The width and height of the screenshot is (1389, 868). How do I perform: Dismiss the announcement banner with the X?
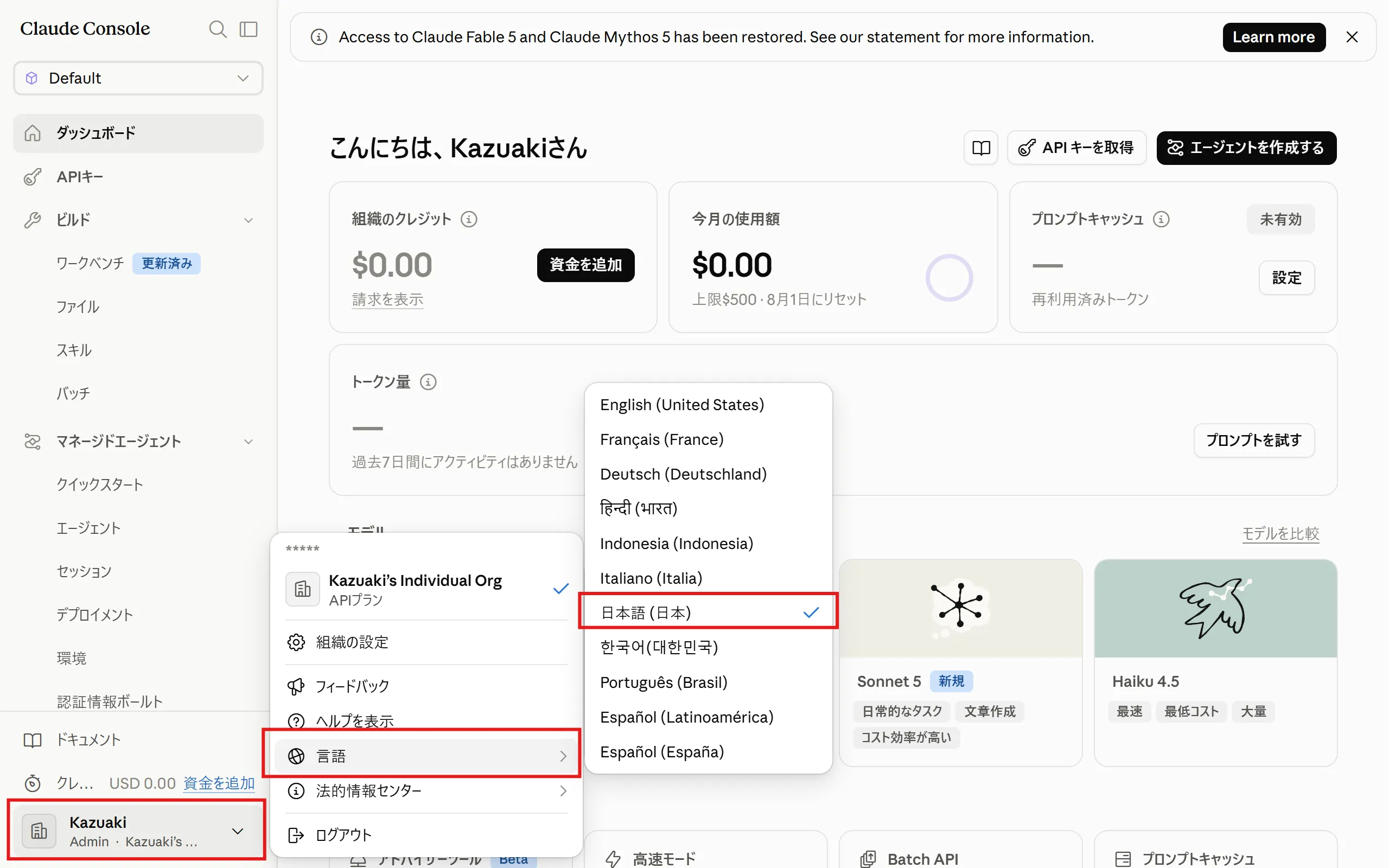coord(1352,37)
